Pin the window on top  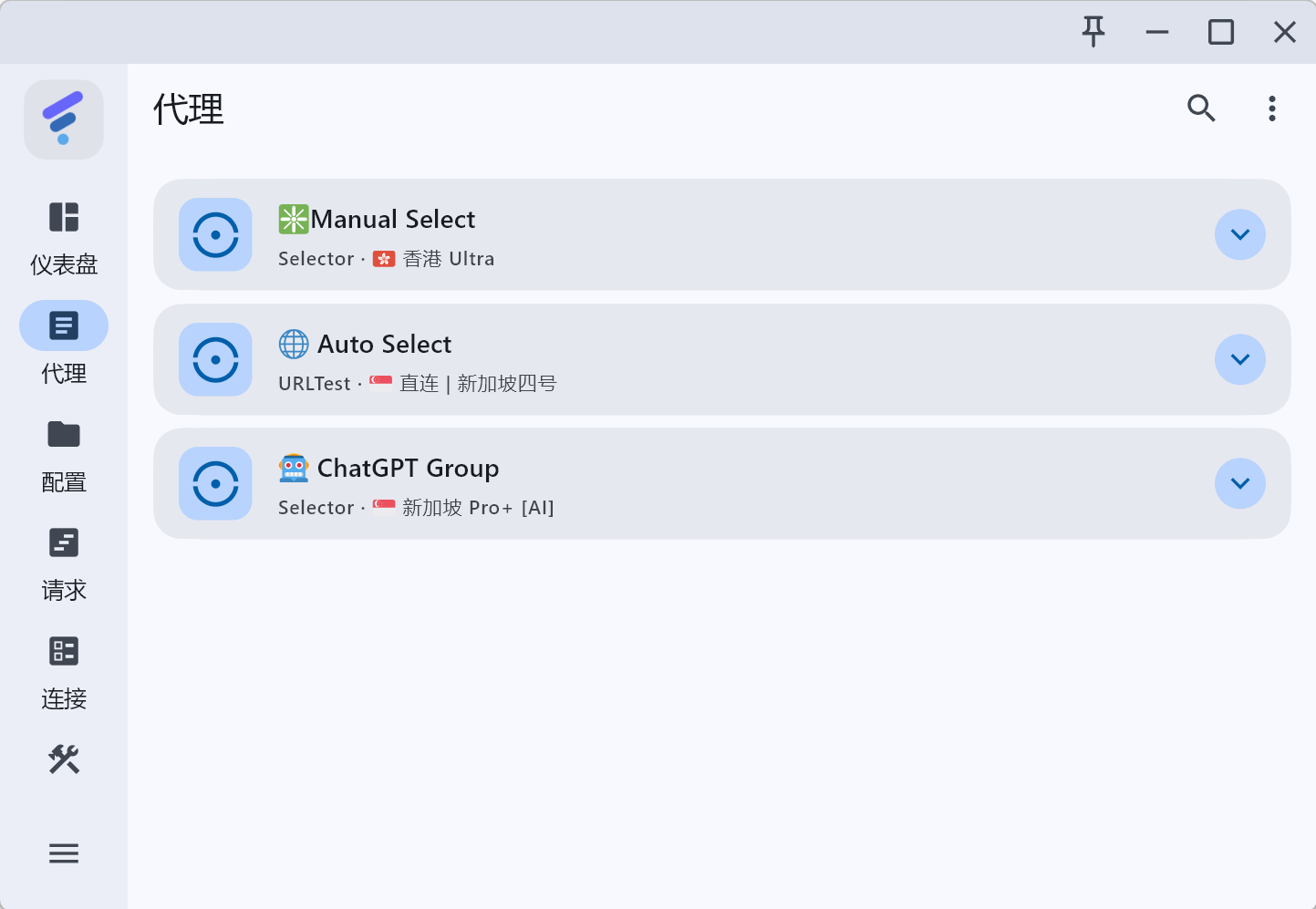(x=1093, y=32)
